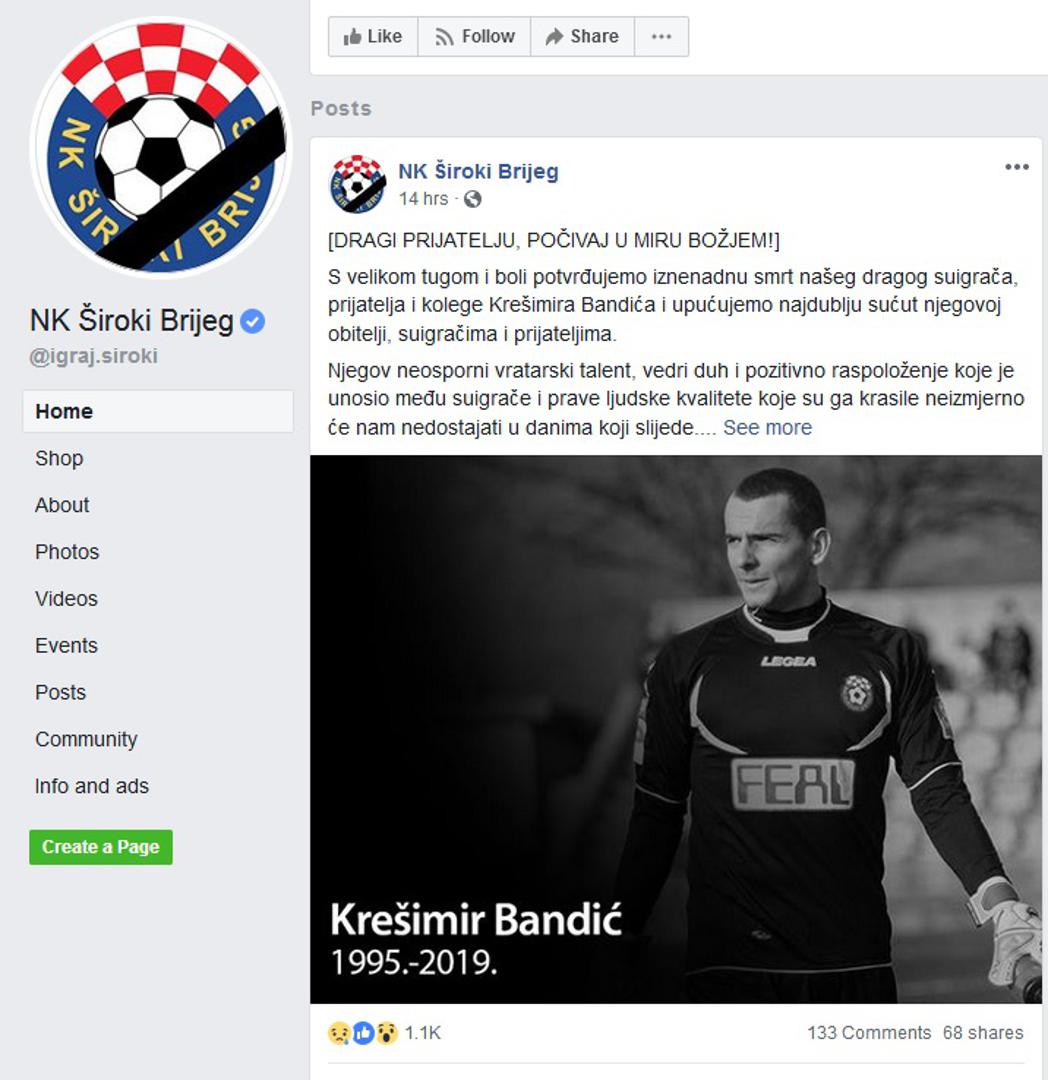Open the post's three-dot options menu
The height and width of the screenshot is (1080, 1048).
click(x=1016, y=167)
